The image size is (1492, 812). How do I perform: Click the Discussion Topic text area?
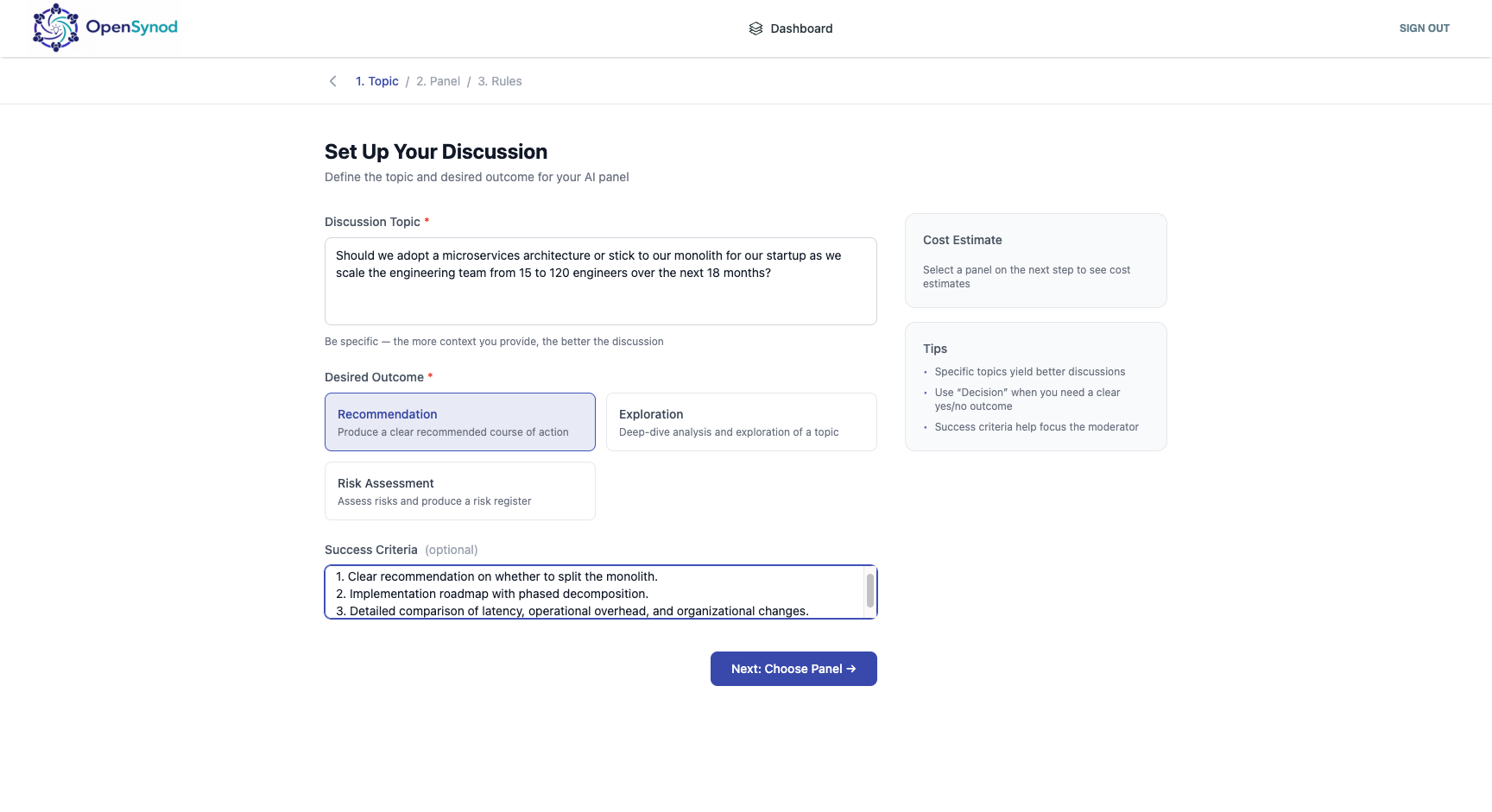(x=601, y=281)
